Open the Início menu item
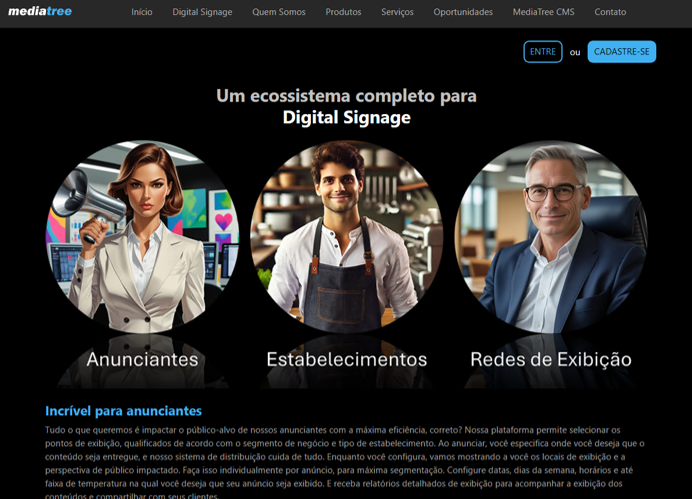Screen dimensions: 692x499 [x=142, y=12]
